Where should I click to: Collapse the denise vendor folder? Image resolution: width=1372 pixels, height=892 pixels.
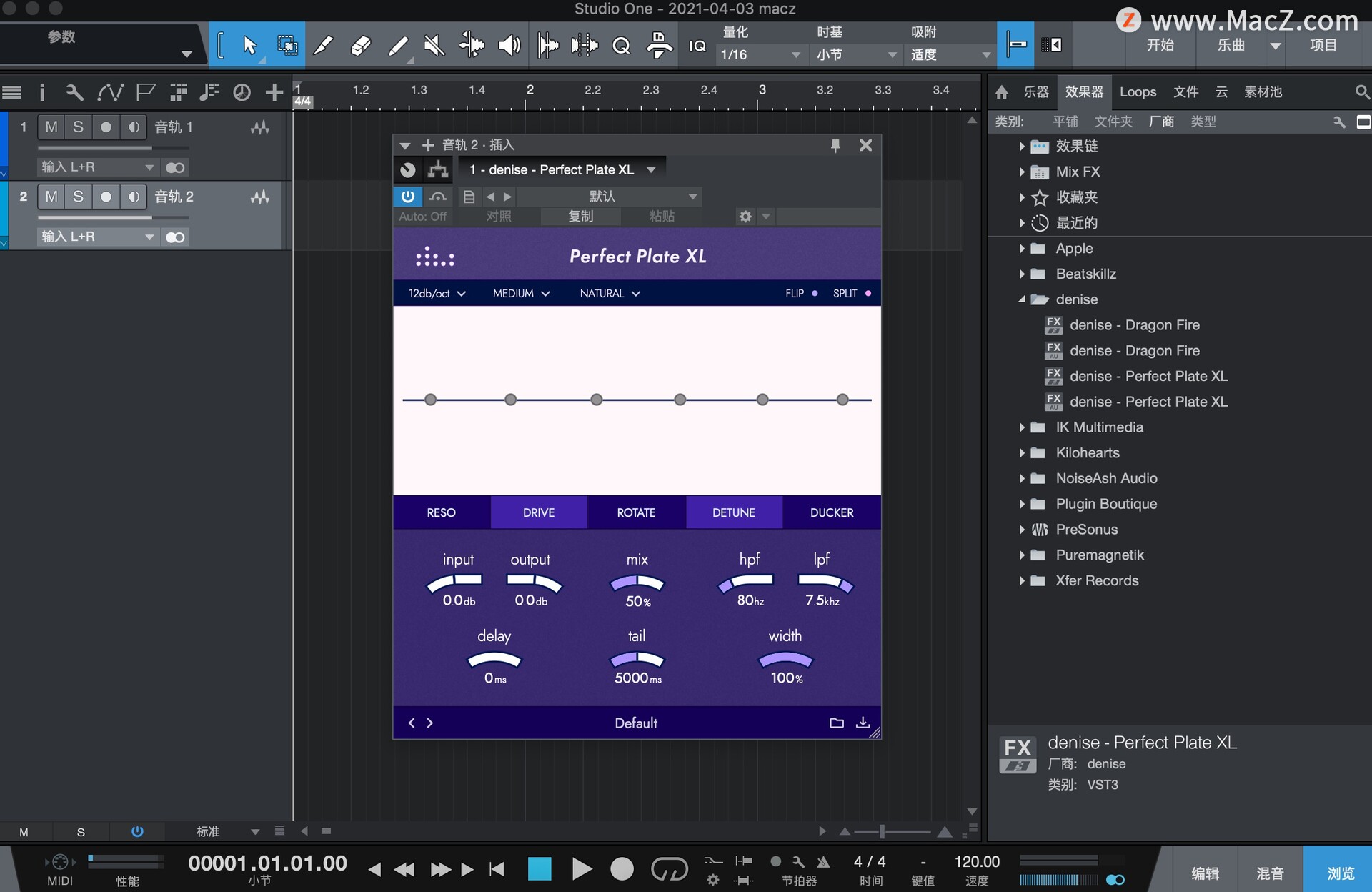tap(1022, 299)
